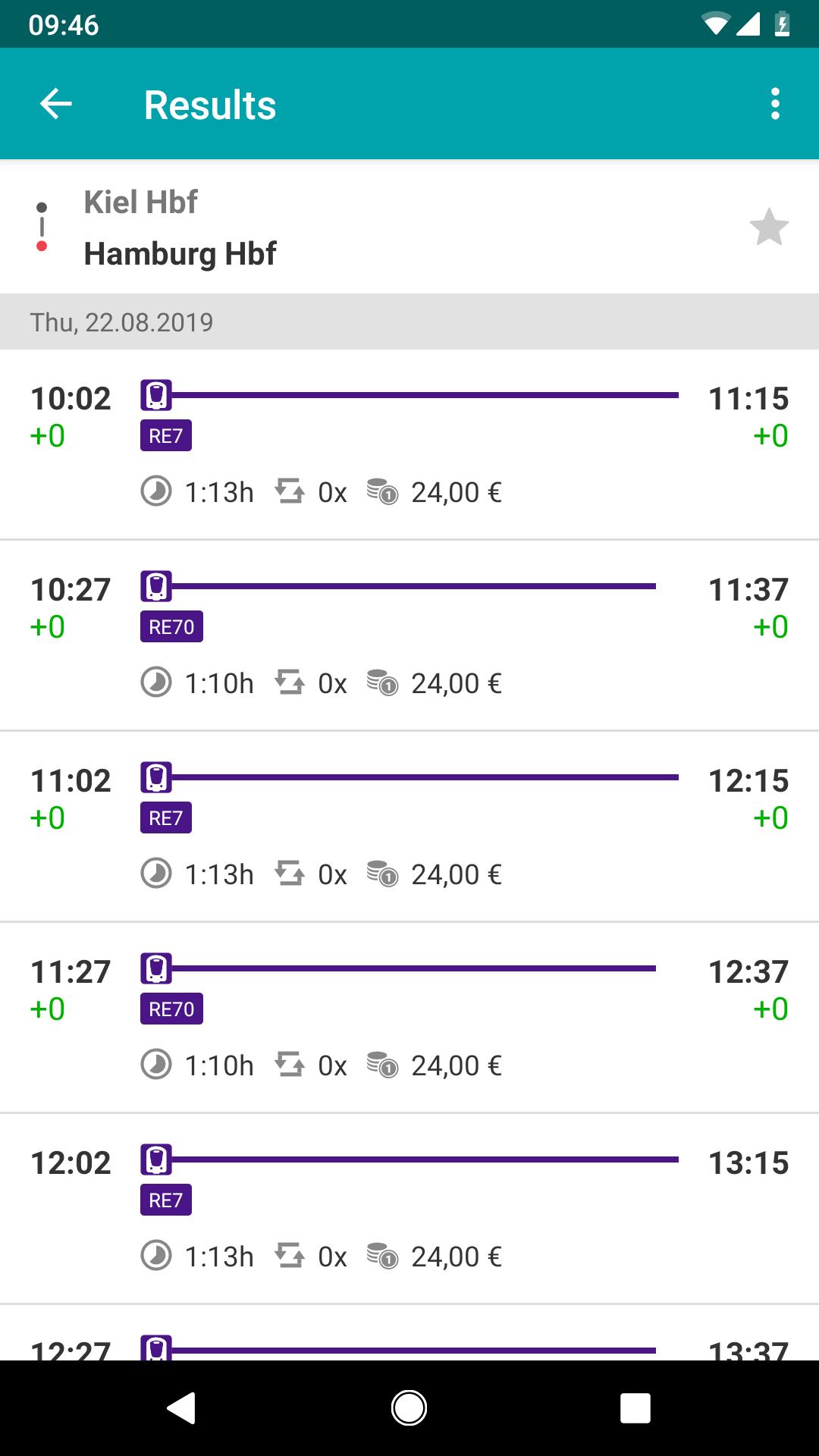Viewport: 819px width, 1456px height.
Task: Click the Kiel Hbf origin station
Action: point(140,202)
